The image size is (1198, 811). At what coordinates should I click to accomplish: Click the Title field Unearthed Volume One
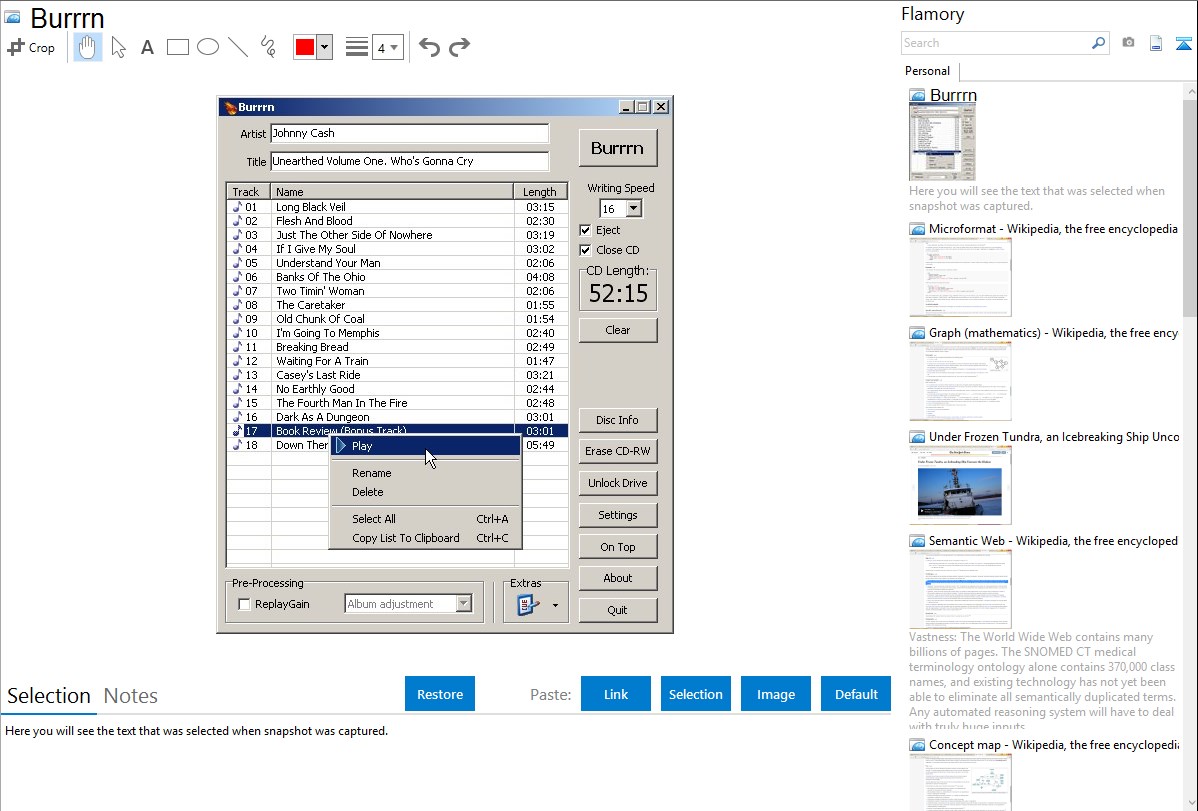point(410,161)
